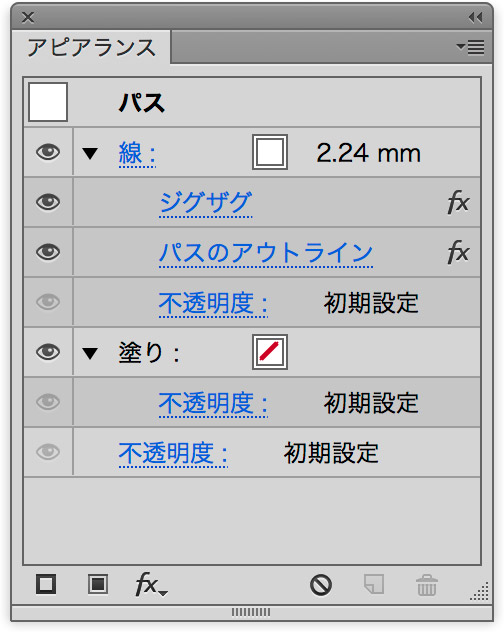The width and height of the screenshot is (504, 632).
Task: Open the ジグザグ effect link
Action: (206, 203)
